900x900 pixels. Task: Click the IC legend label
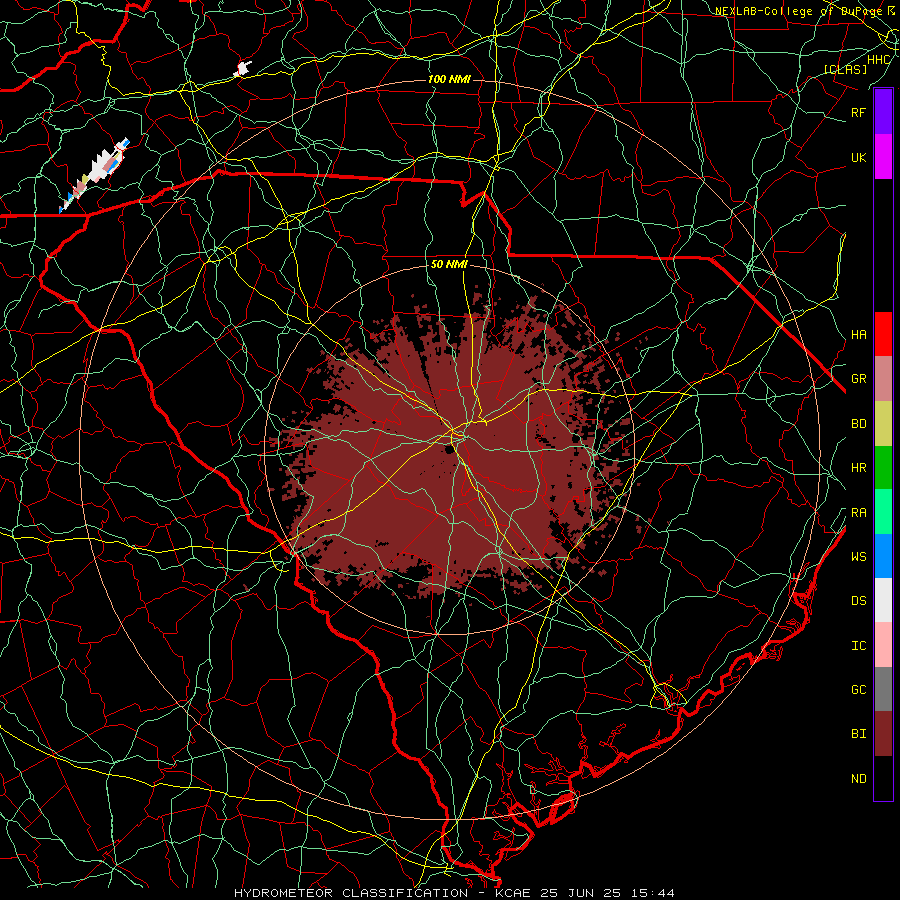click(x=858, y=646)
